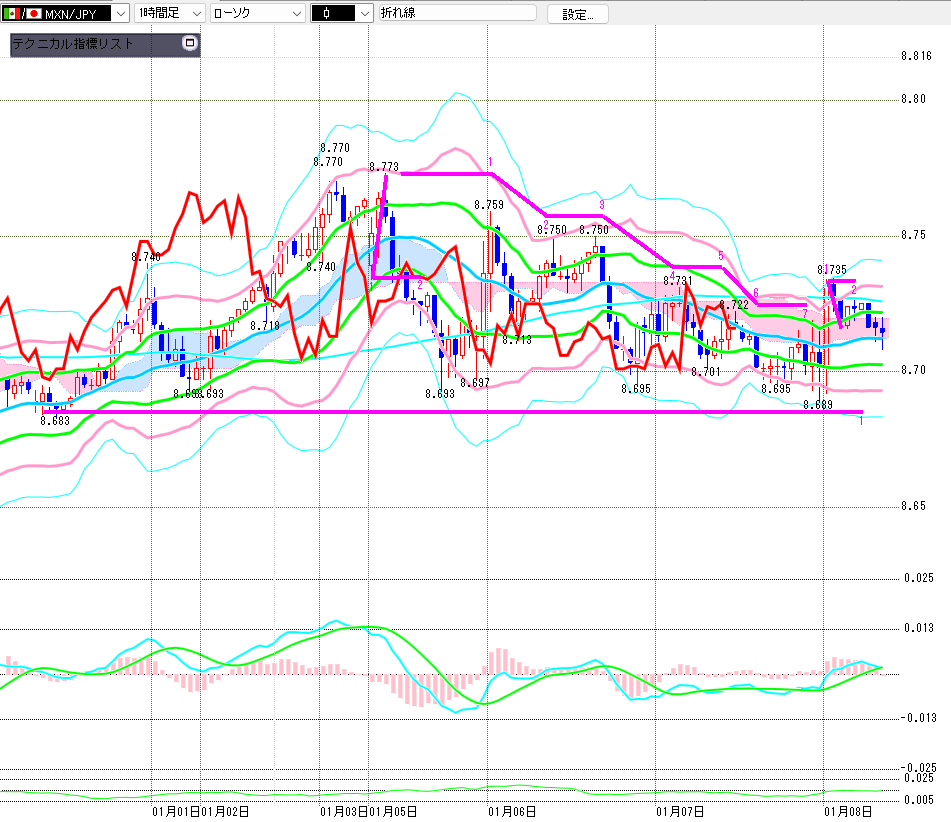The image size is (951, 822).
Task: Select the 01月08日 date marker
Action: (840, 811)
